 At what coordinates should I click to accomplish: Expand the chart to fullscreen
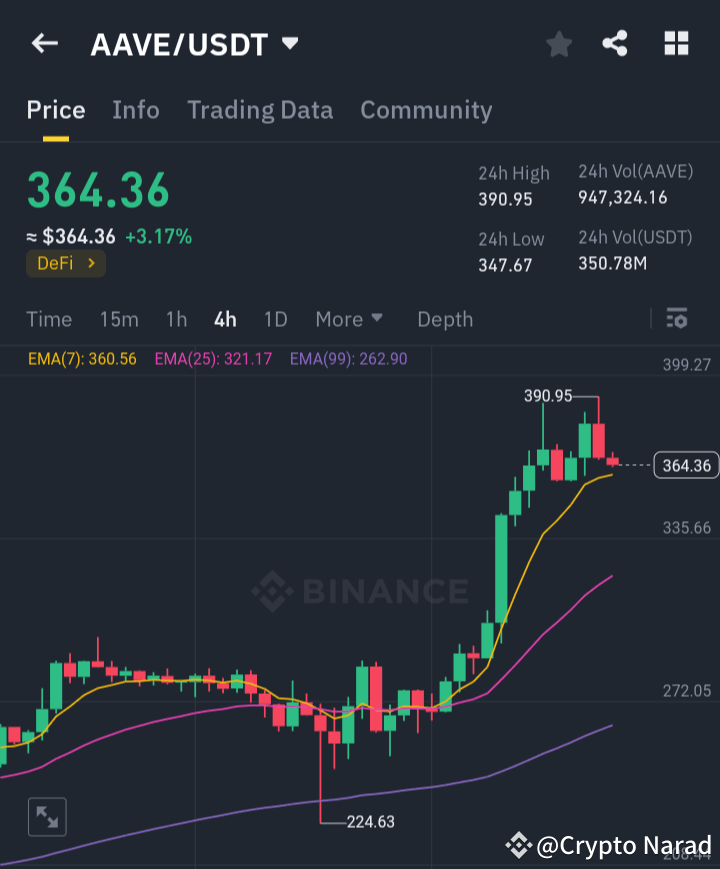click(x=46, y=816)
